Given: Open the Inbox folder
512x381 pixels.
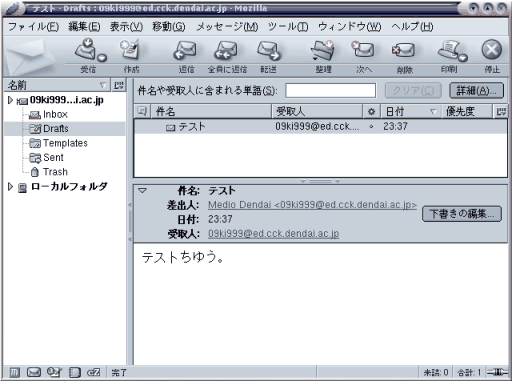Looking at the screenshot, I should pyautogui.click(x=55, y=114).
